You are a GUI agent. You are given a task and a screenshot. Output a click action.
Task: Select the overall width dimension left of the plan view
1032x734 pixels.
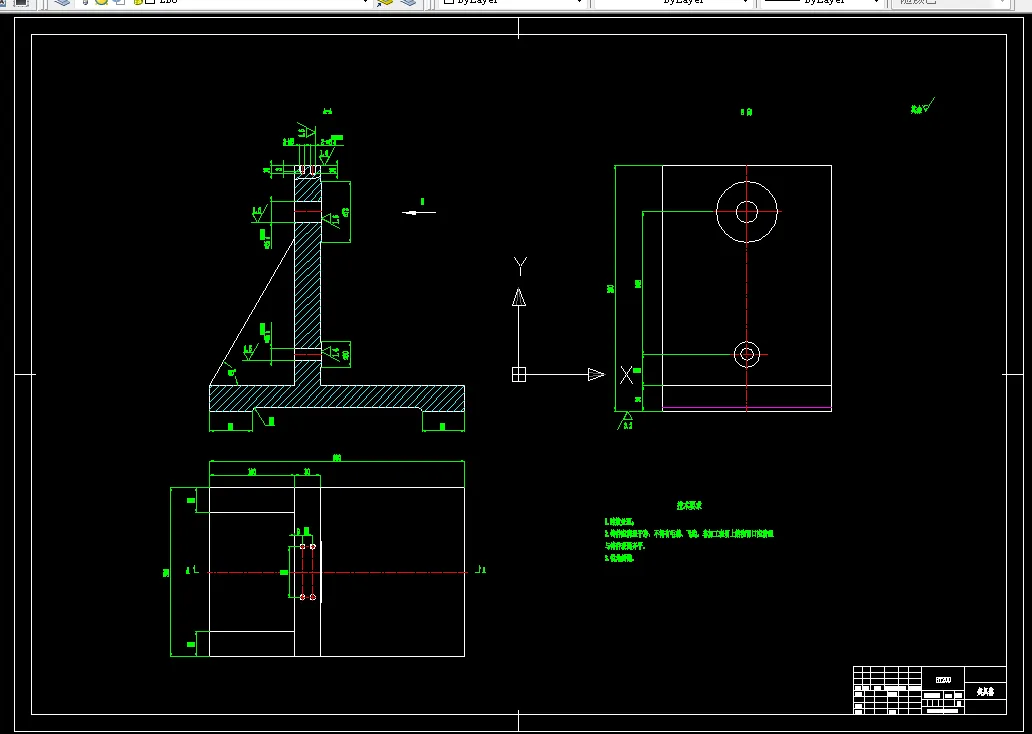(x=166, y=573)
